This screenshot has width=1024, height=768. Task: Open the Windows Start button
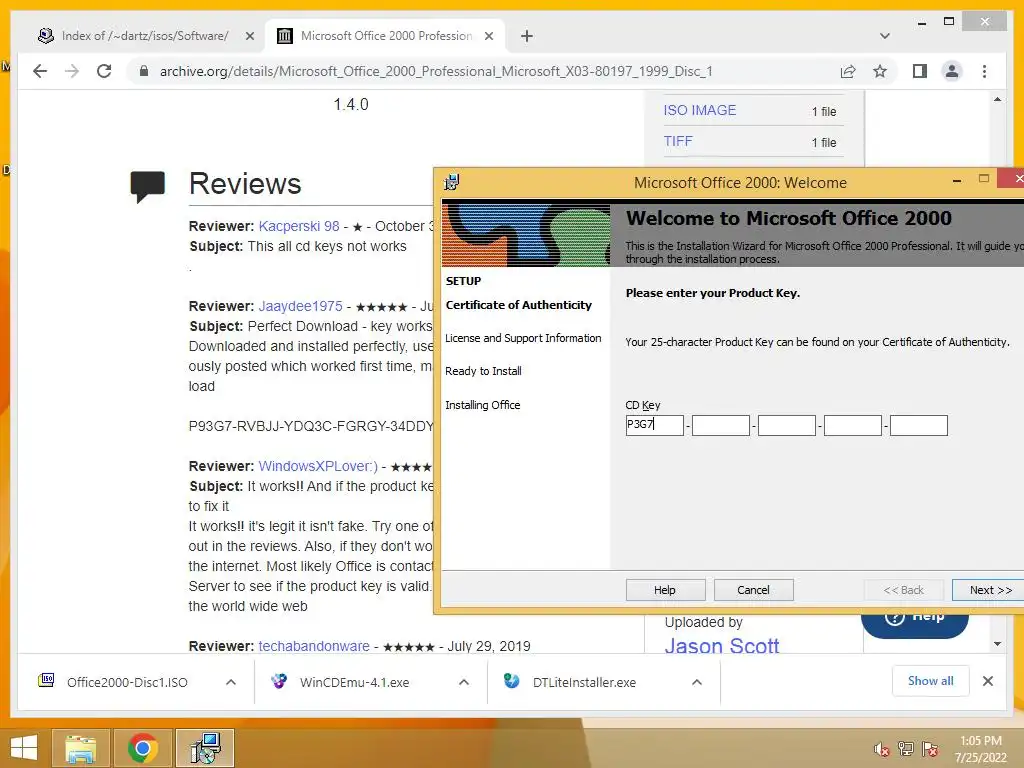pos(24,748)
